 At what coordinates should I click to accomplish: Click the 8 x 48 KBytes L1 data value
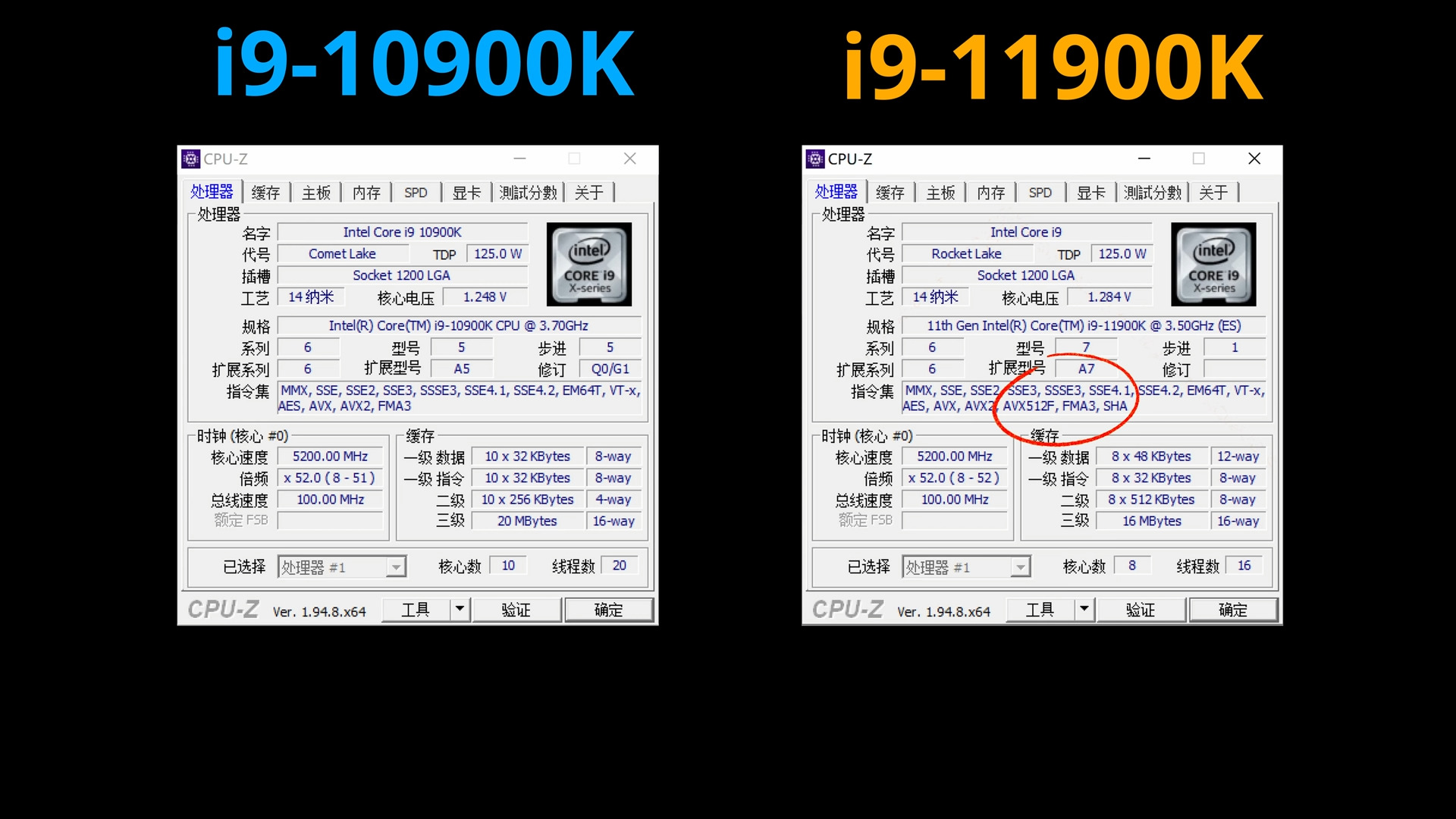(1152, 457)
